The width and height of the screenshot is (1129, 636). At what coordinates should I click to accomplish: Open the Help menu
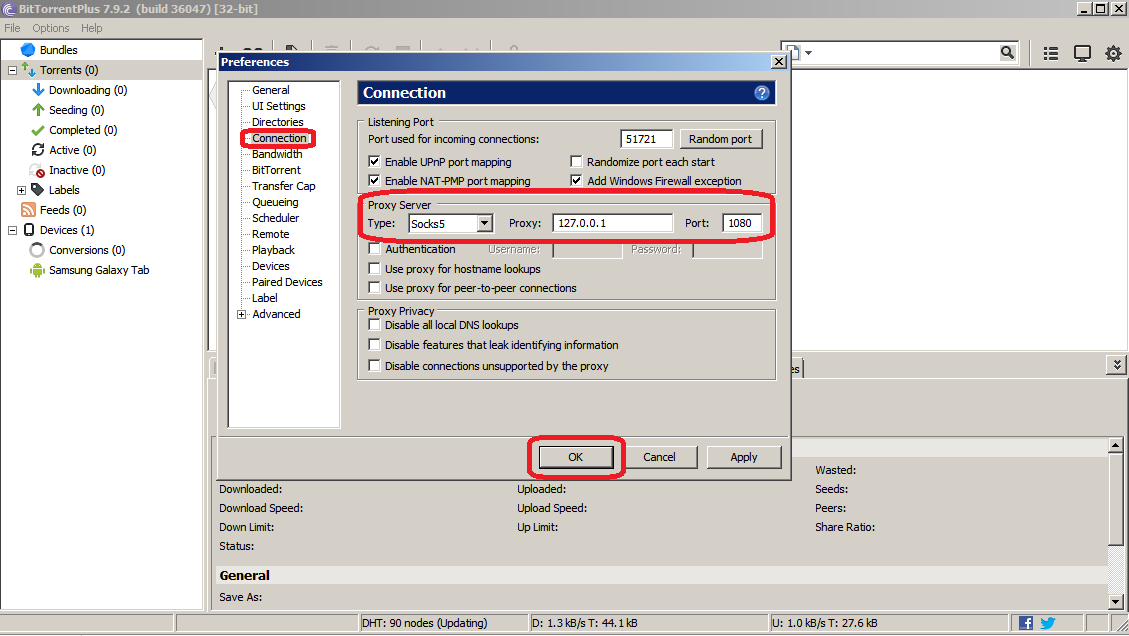click(92, 28)
